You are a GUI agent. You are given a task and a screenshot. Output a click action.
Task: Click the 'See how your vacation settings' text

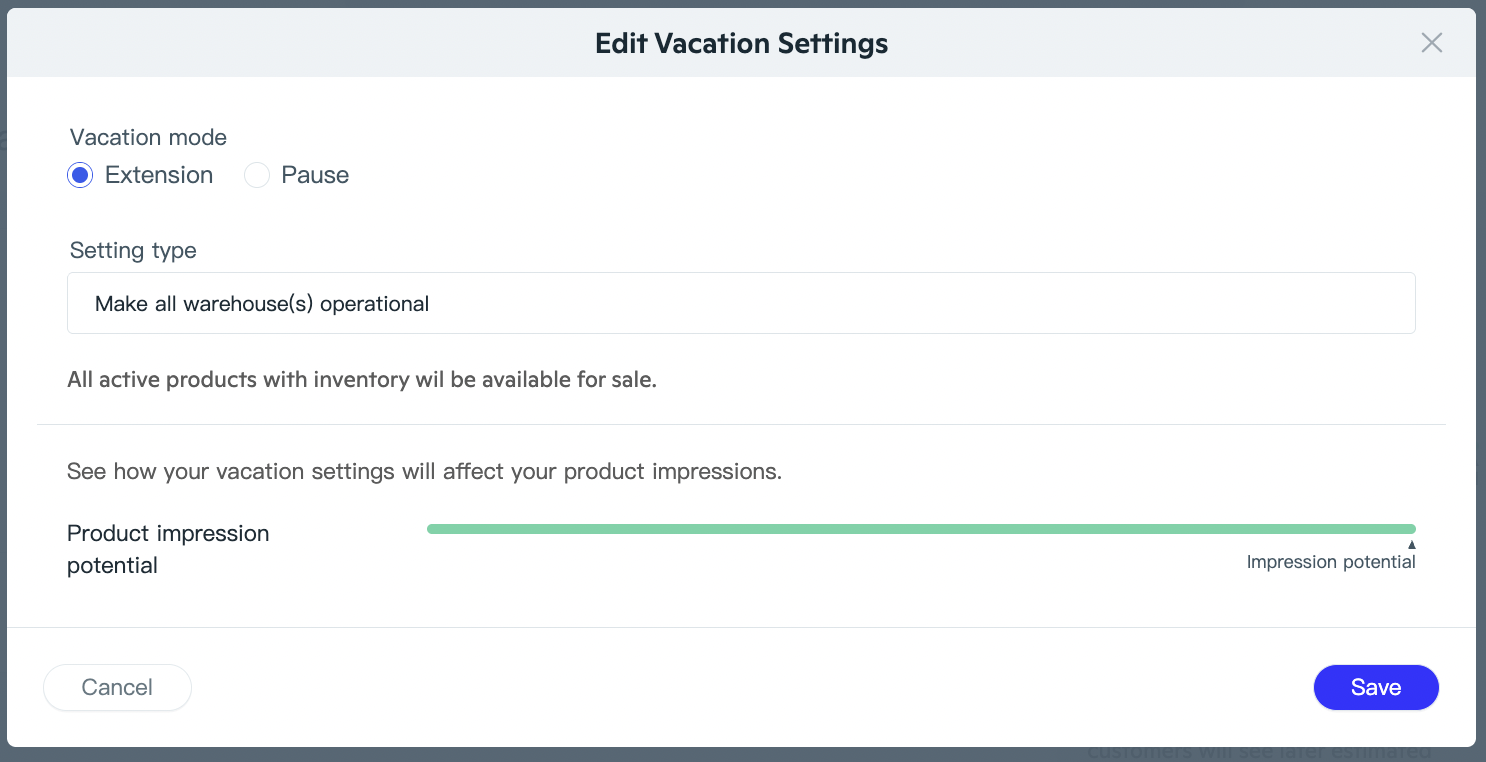pyautogui.click(x=424, y=471)
